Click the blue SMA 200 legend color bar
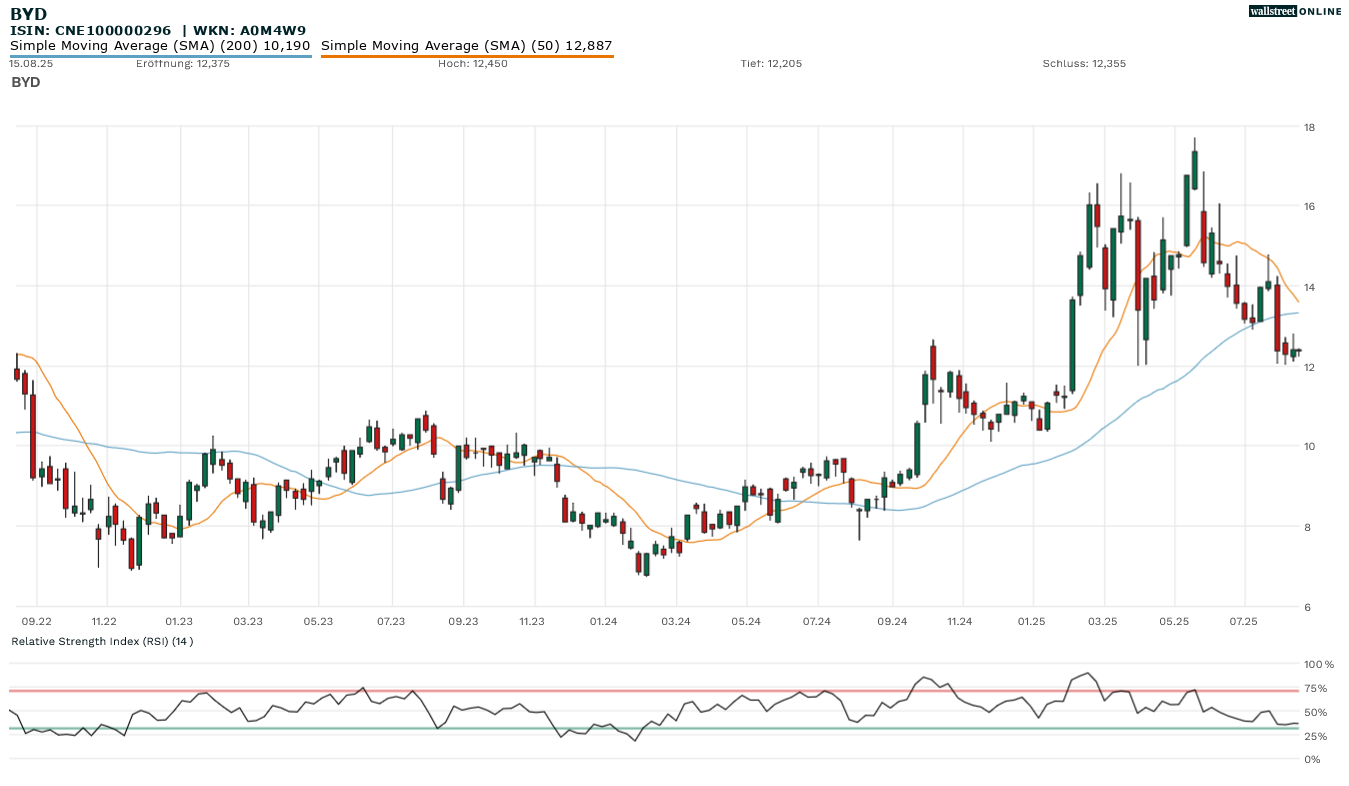1349x786 pixels. [160, 56]
